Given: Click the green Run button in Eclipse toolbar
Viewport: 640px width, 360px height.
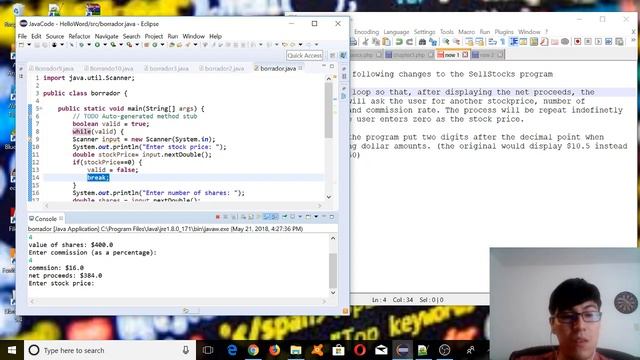Looking at the screenshot, I should pyautogui.click(x=97, y=44).
